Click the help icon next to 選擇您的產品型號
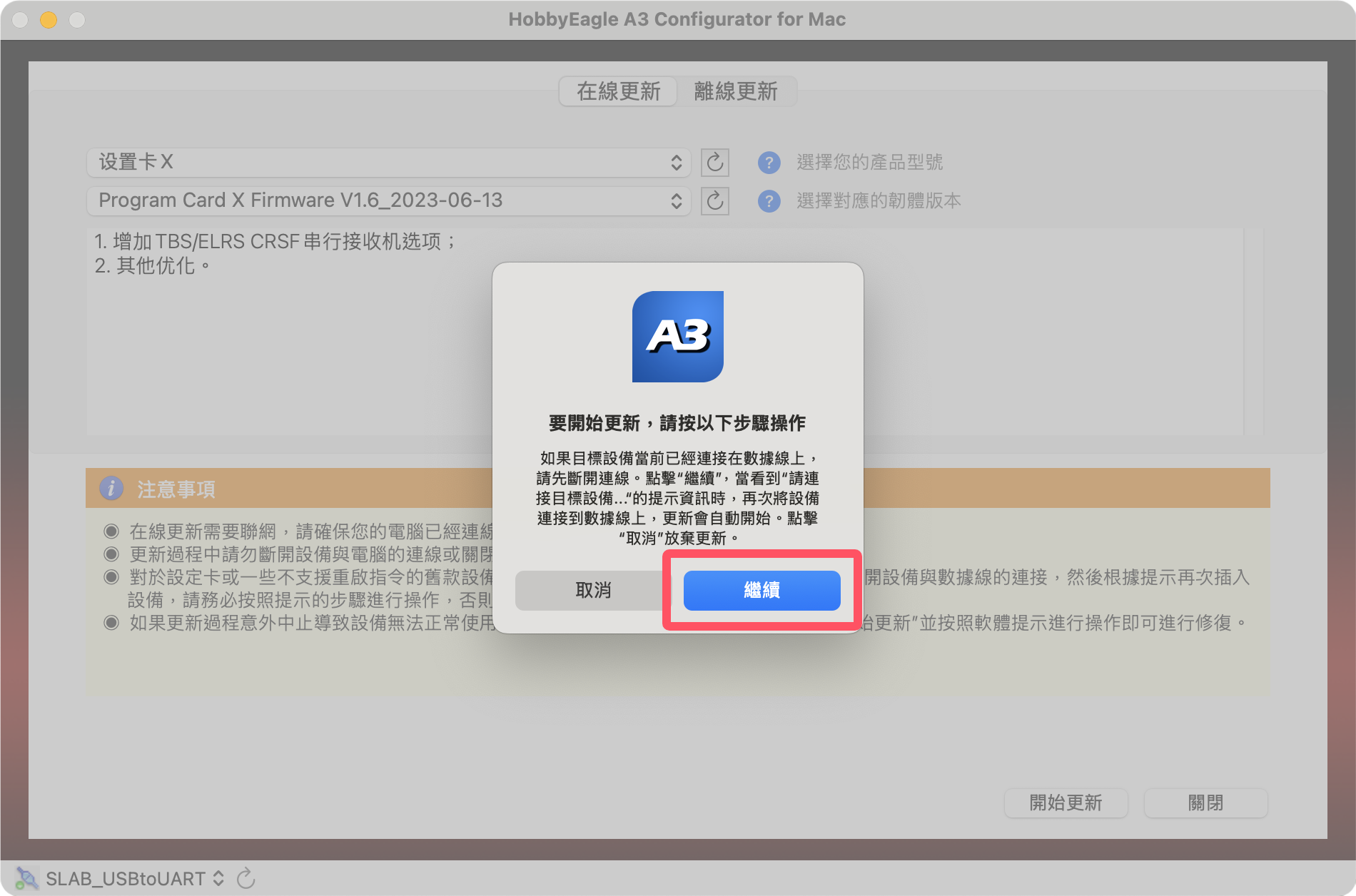The height and width of the screenshot is (896, 1356). coord(769,163)
